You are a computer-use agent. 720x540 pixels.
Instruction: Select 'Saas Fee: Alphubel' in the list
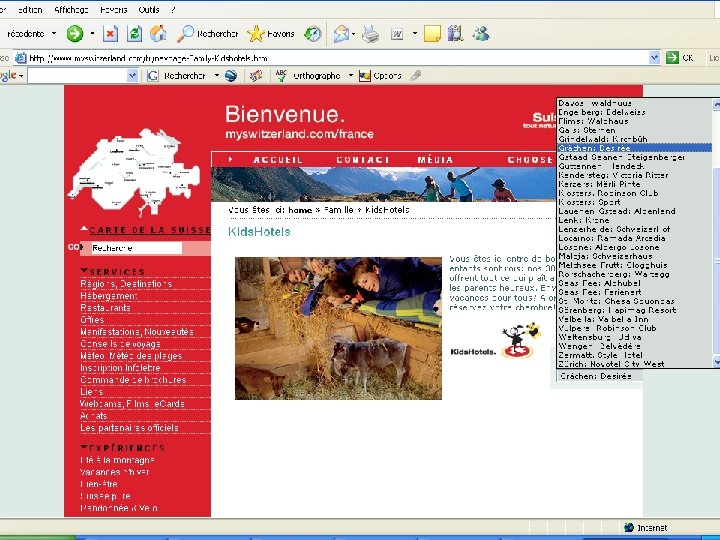[x=634, y=283]
